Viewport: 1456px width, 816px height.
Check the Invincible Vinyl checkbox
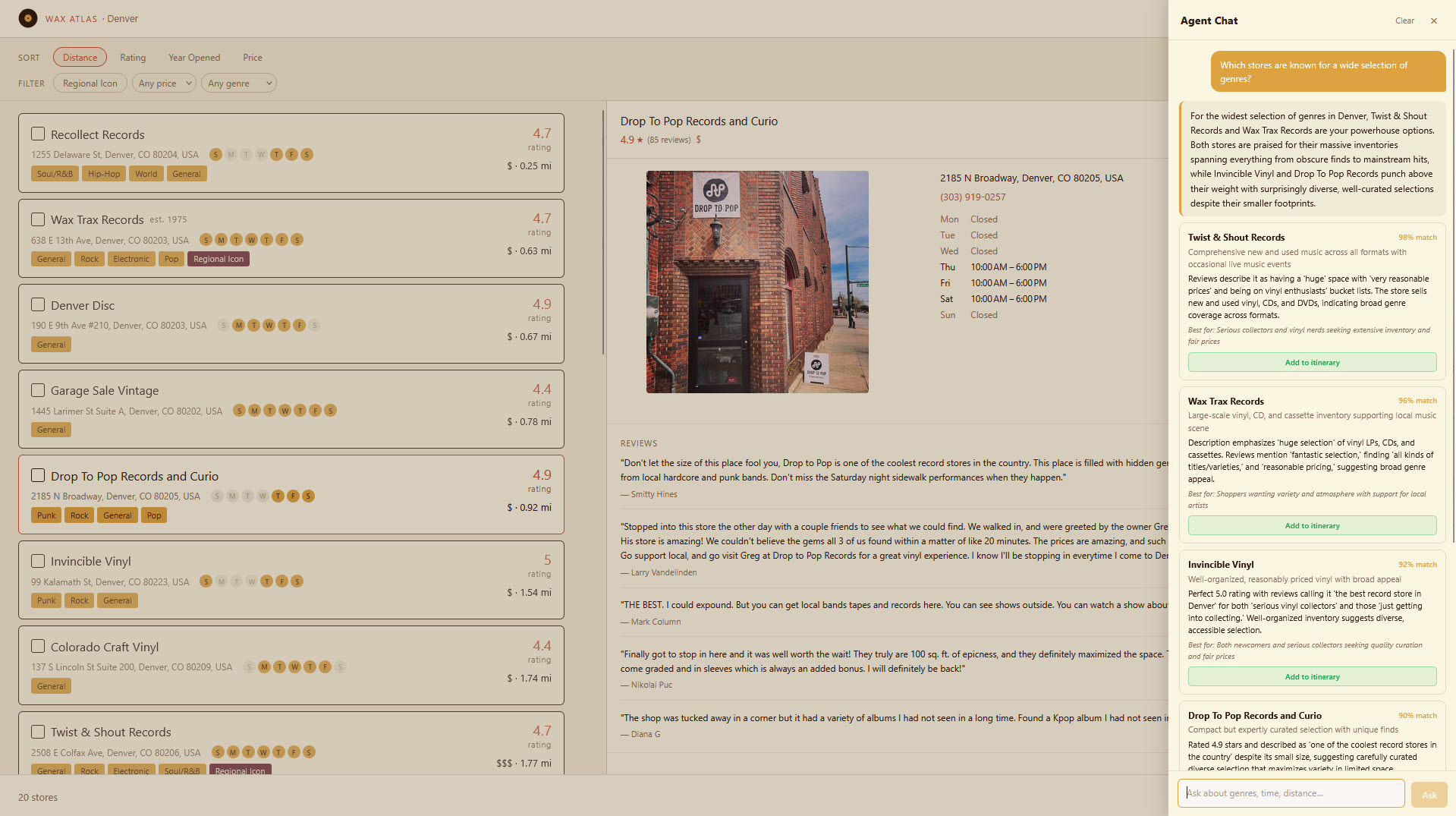[38, 561]
